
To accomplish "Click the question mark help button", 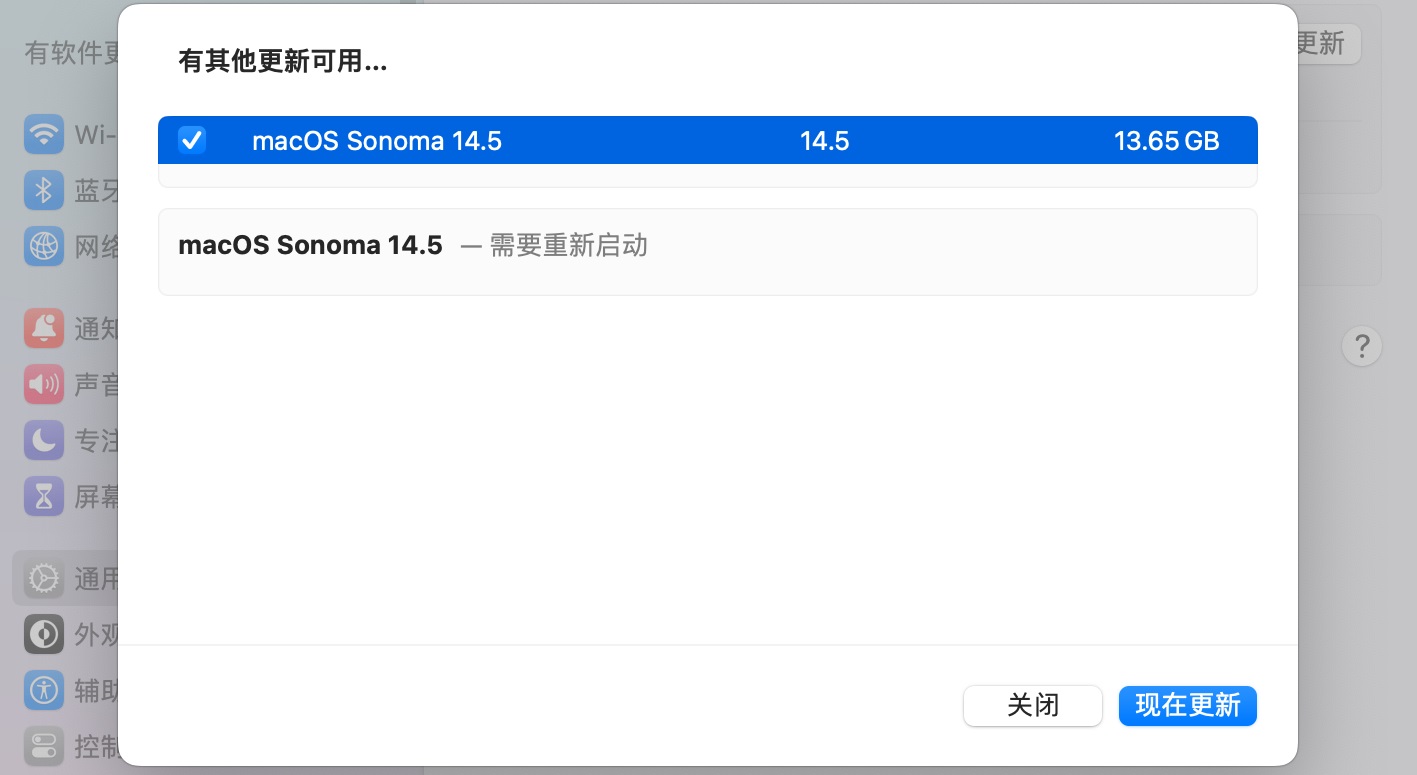I will click(1361, 347).
